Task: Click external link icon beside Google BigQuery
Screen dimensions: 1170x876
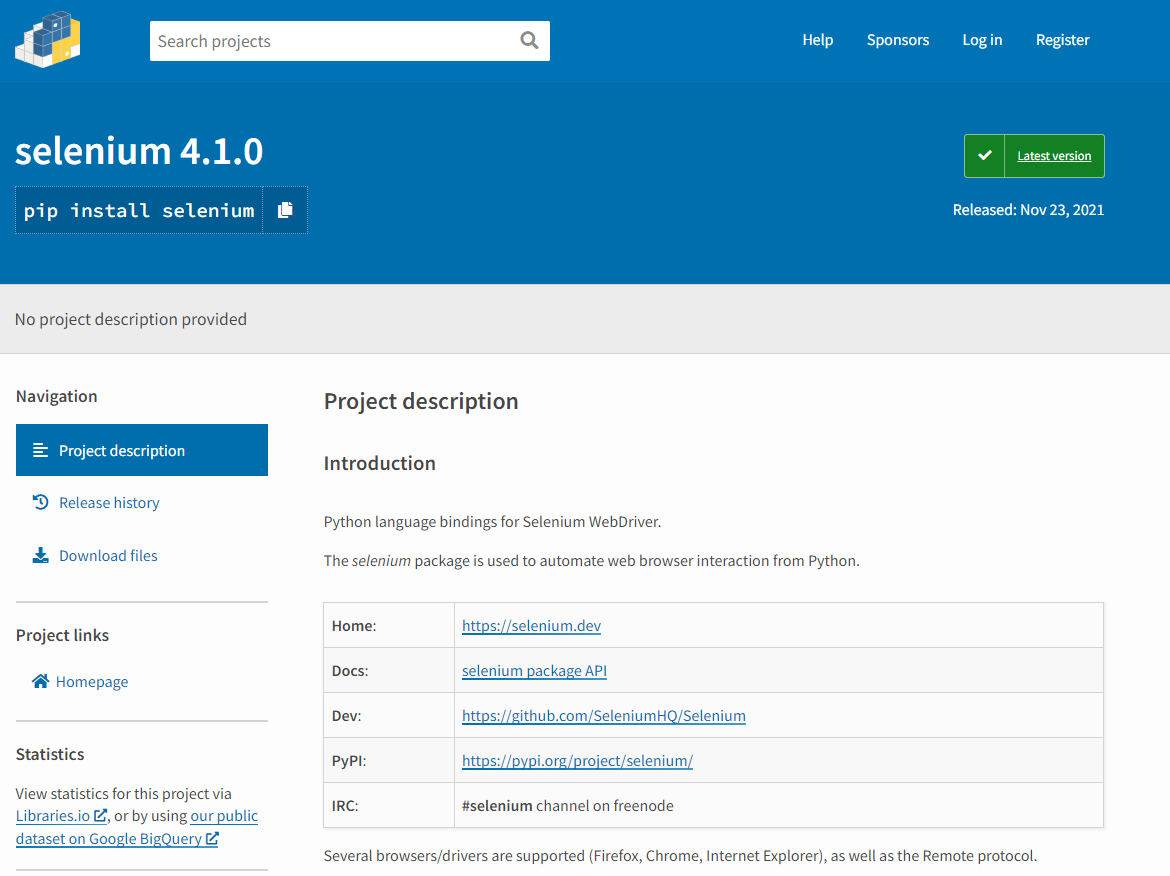Action: click(x=212, y=838)
